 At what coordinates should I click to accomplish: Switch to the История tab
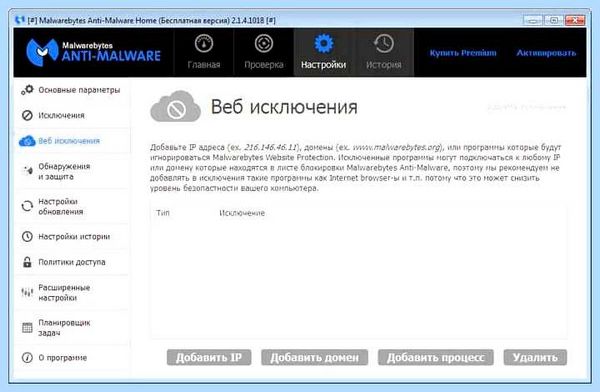click(x=383, y=52)
